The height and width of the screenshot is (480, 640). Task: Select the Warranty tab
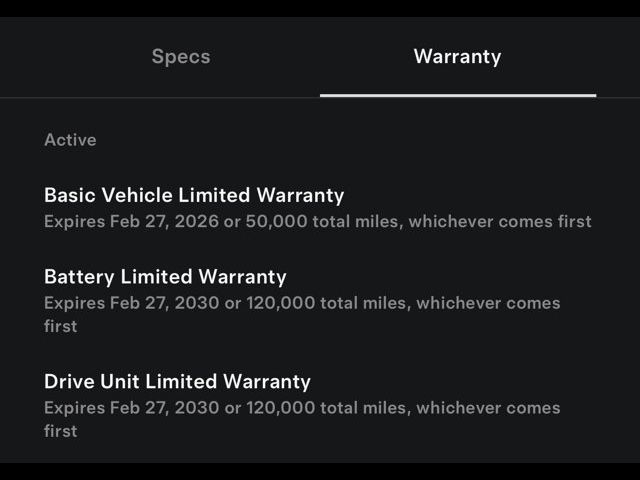coord(457,56)
